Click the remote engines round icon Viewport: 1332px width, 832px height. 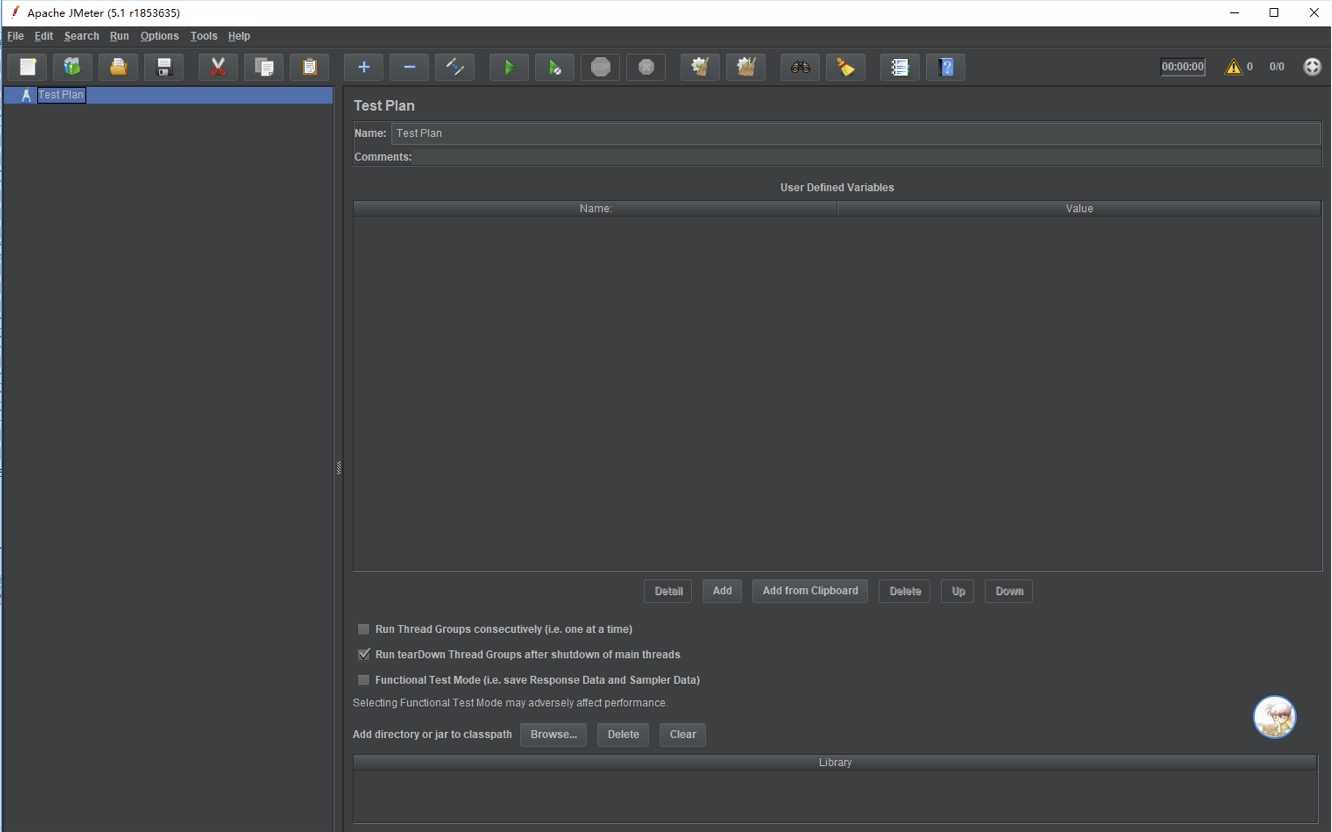point(1312,67)
